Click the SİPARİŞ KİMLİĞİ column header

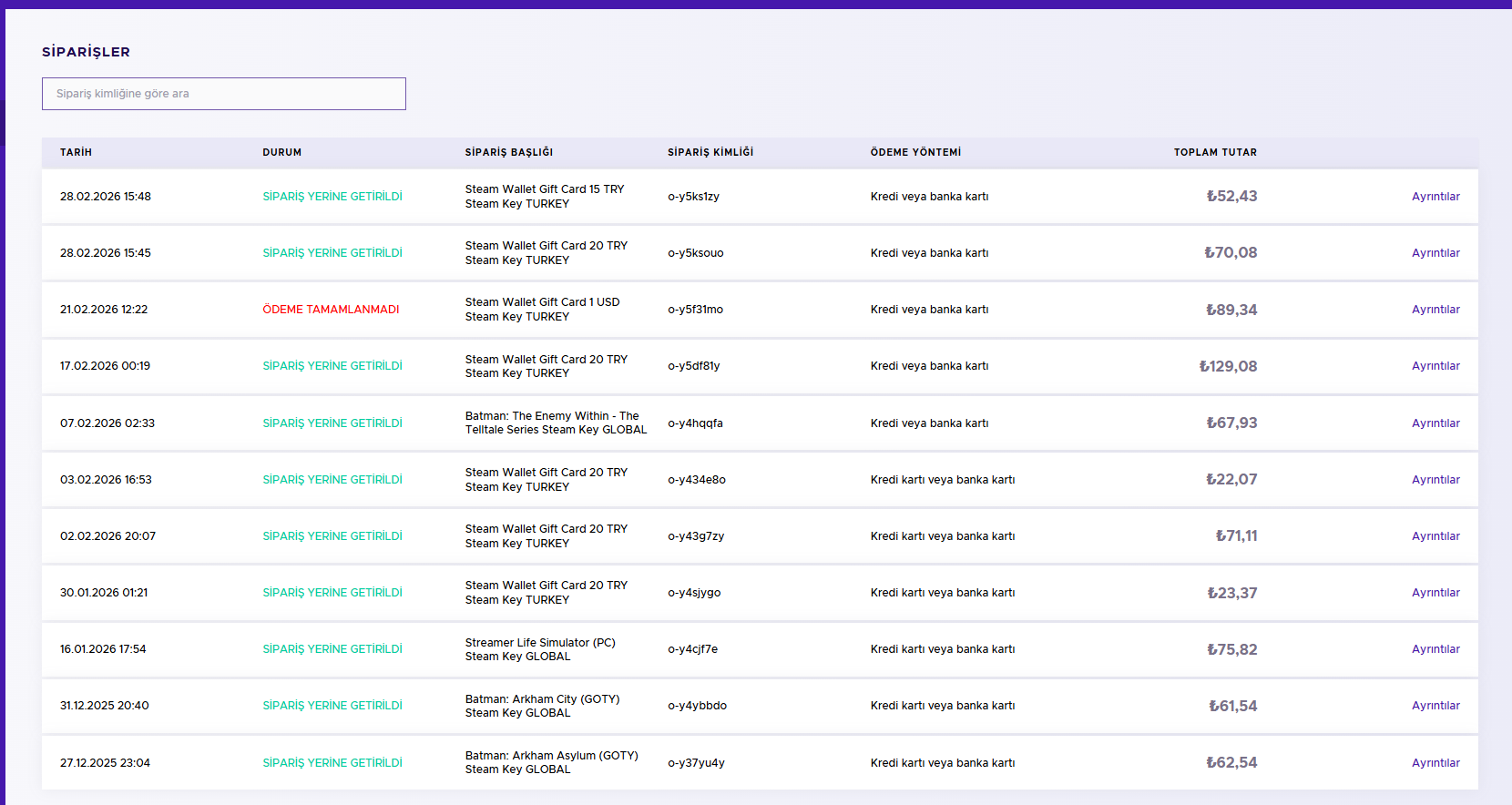click(x=710, y=152)
